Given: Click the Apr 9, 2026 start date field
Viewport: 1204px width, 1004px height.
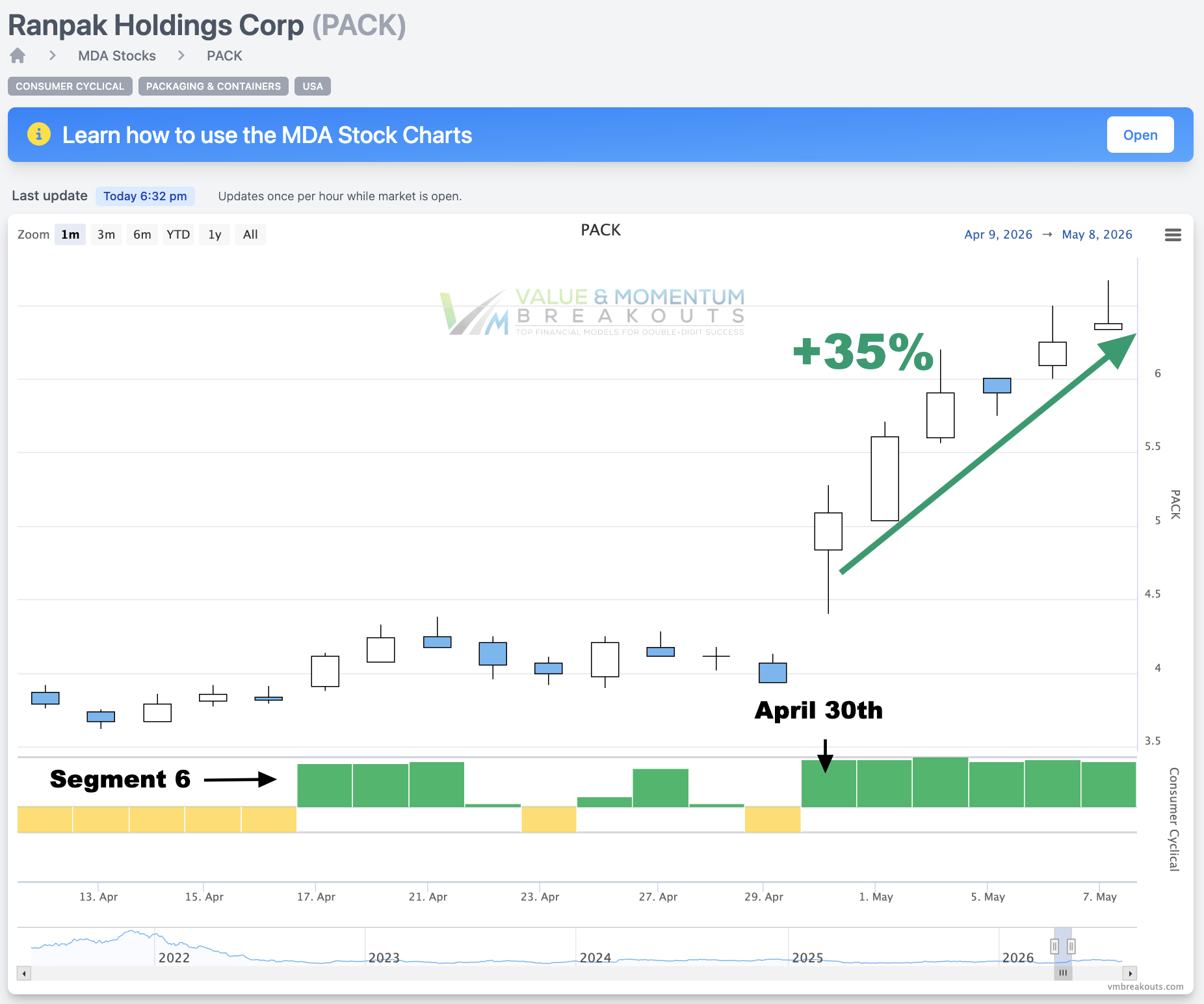Looking at the screenshot, I should coord(998,235).
